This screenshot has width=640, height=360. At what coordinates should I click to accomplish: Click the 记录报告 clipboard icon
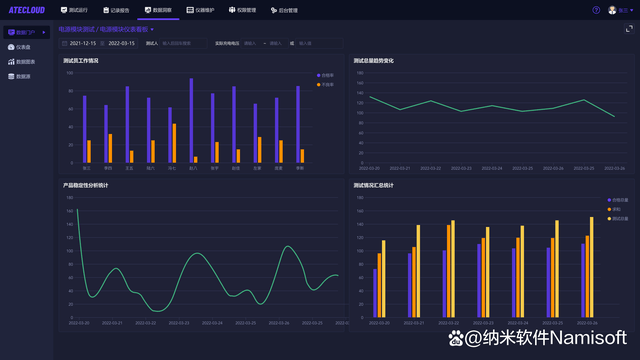click(106, 10)
